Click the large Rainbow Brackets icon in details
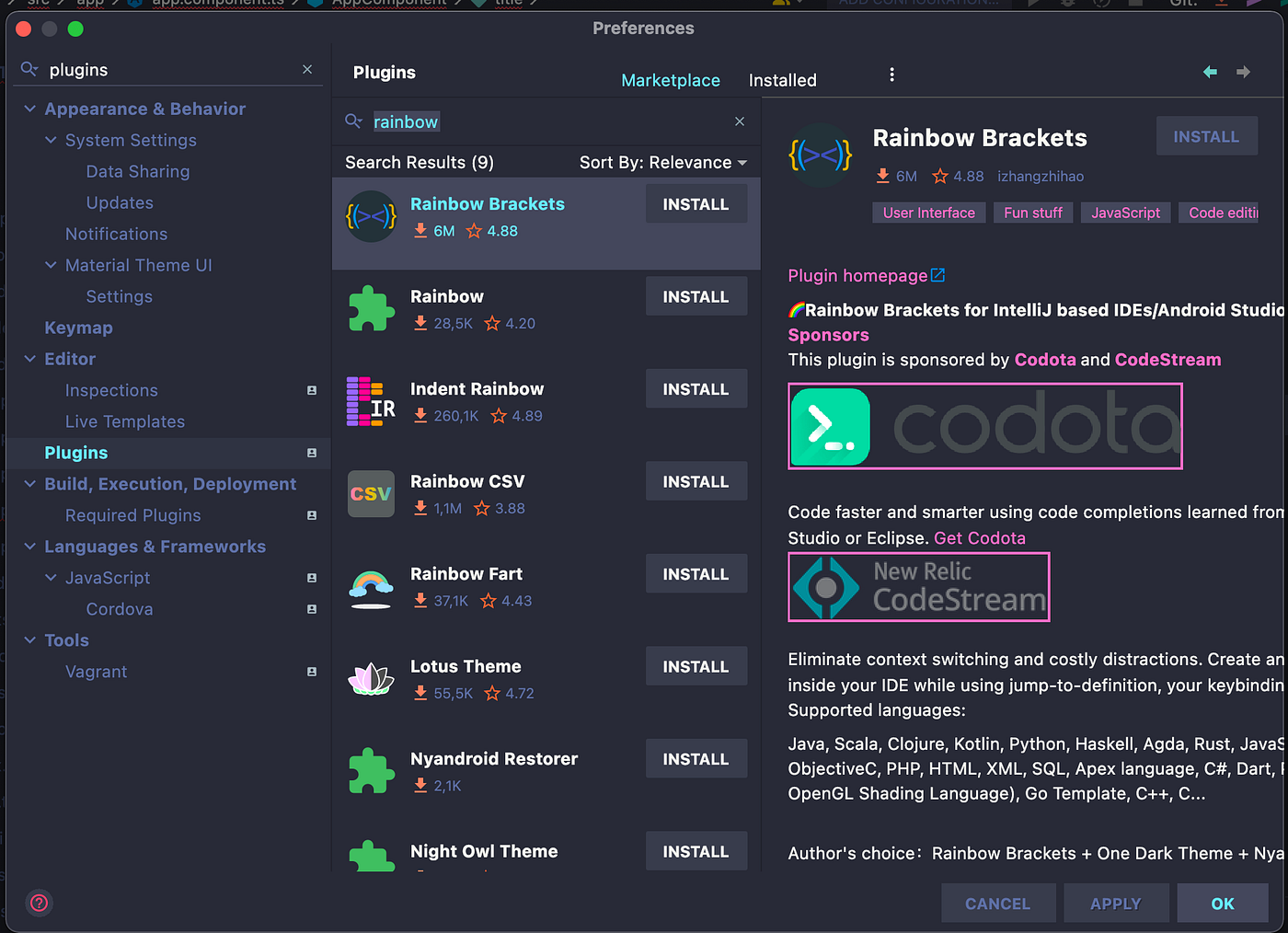 [x=821, y=155]
